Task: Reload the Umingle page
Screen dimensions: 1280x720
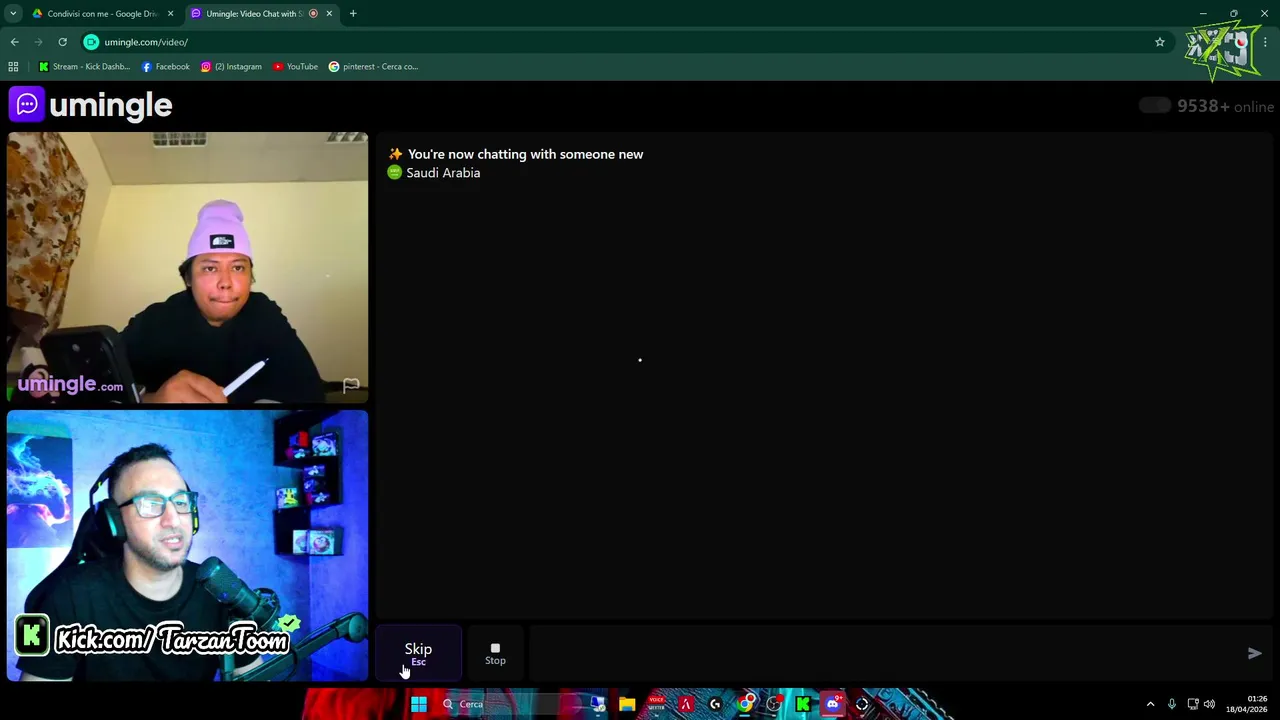Action: [62, 42]
